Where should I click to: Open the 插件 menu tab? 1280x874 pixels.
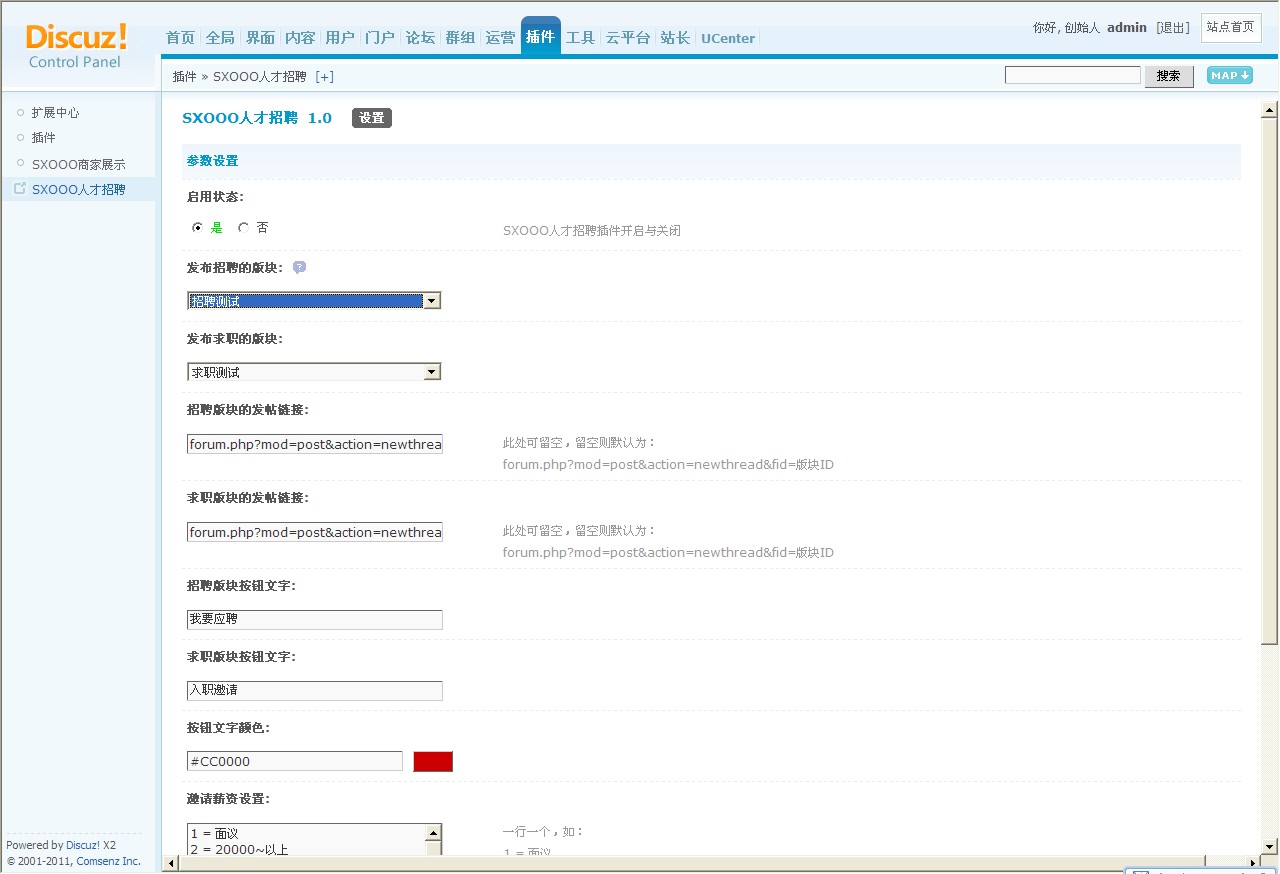click(x=540, y=37)
